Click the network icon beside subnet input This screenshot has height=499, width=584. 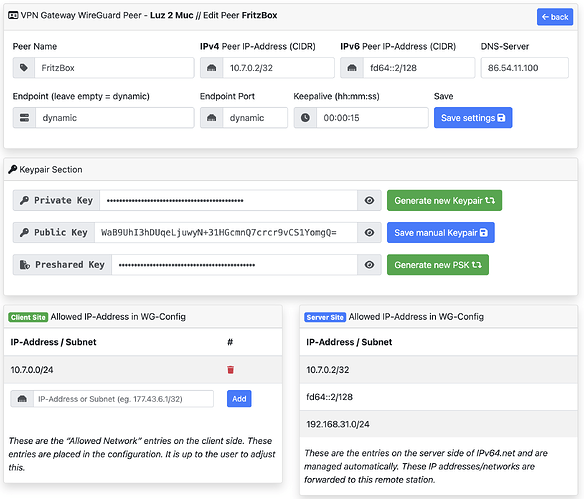(x=22, y=399)
